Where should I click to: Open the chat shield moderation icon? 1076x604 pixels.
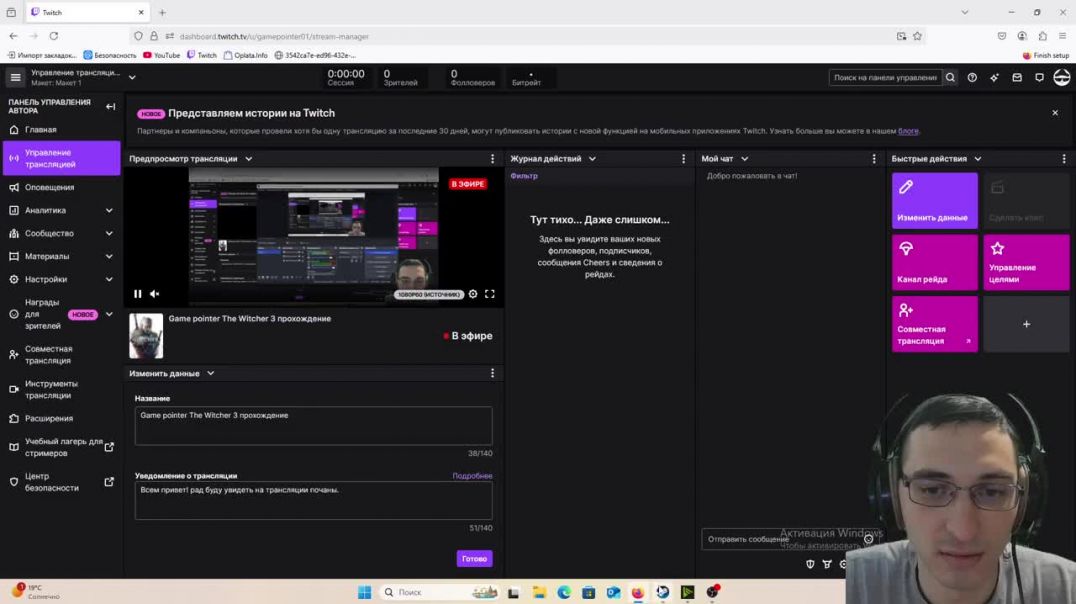[x=810, y=564]
